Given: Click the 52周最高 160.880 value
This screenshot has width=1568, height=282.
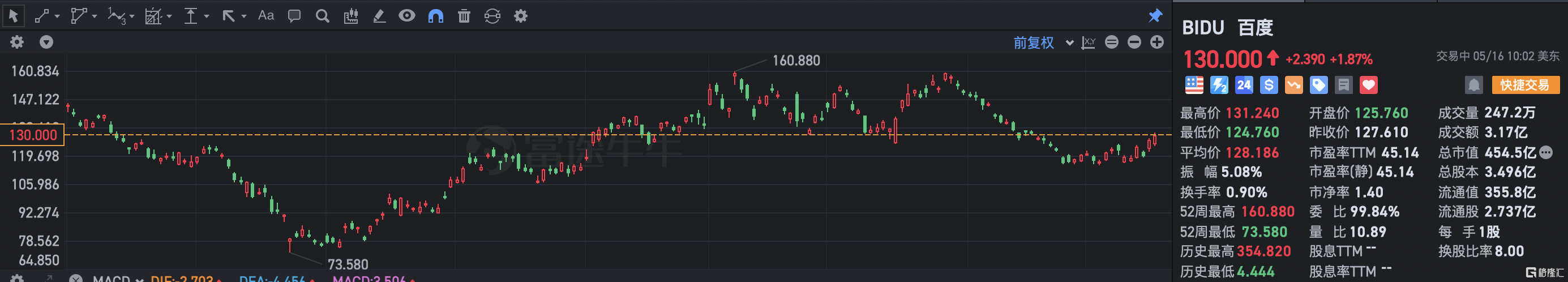Looking at the screenshot, I should pyautogui.click(x=1267, y=212).
